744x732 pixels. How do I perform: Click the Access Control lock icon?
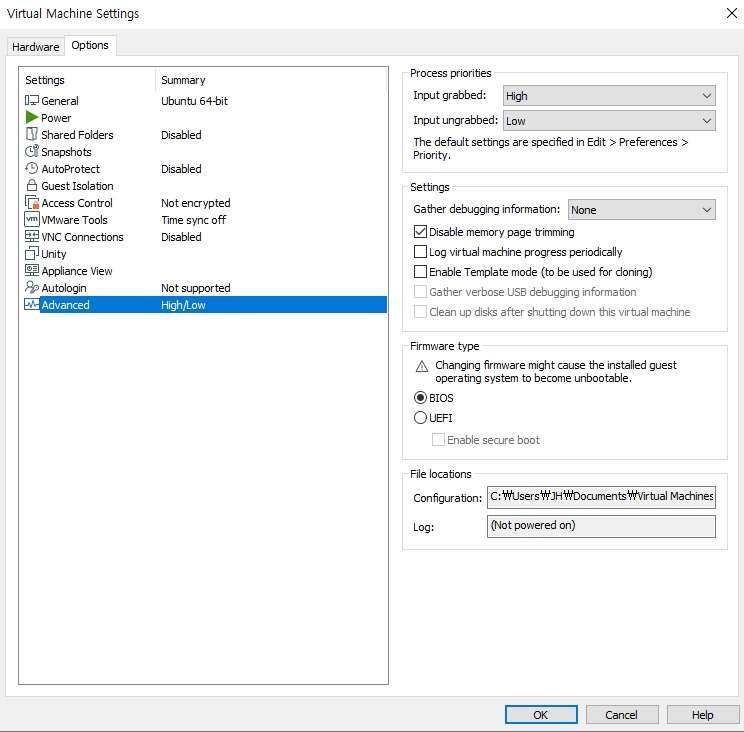pos(31,203)
